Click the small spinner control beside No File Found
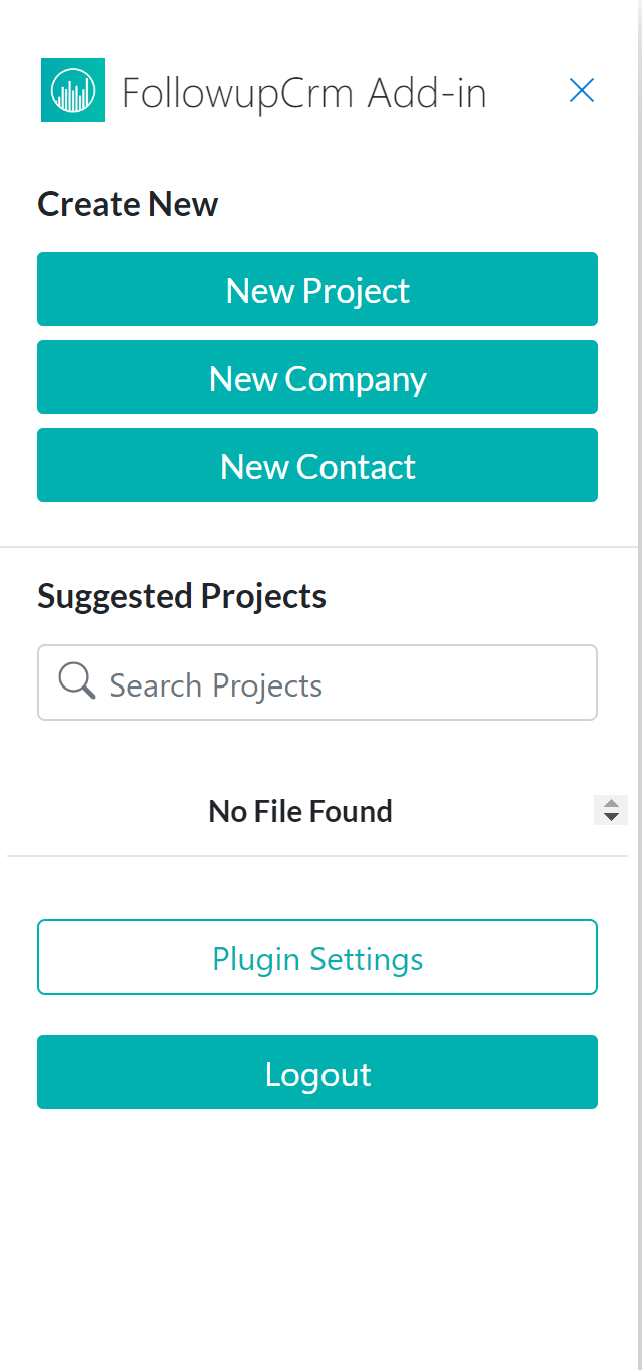This screenshot has width=642, height=1370. coord(610,810)
